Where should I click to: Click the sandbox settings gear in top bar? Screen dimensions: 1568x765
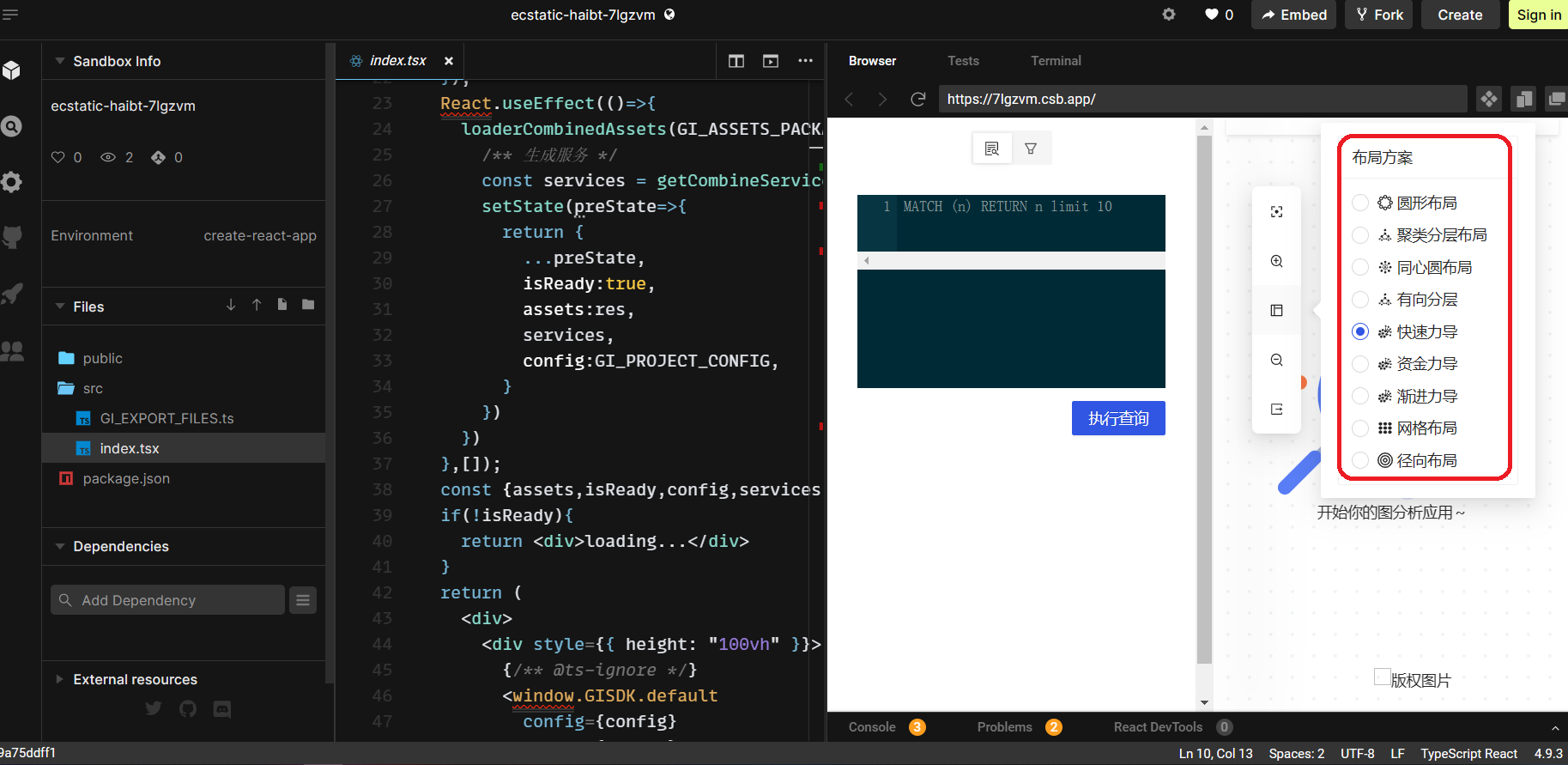(x=1168, y=15)
